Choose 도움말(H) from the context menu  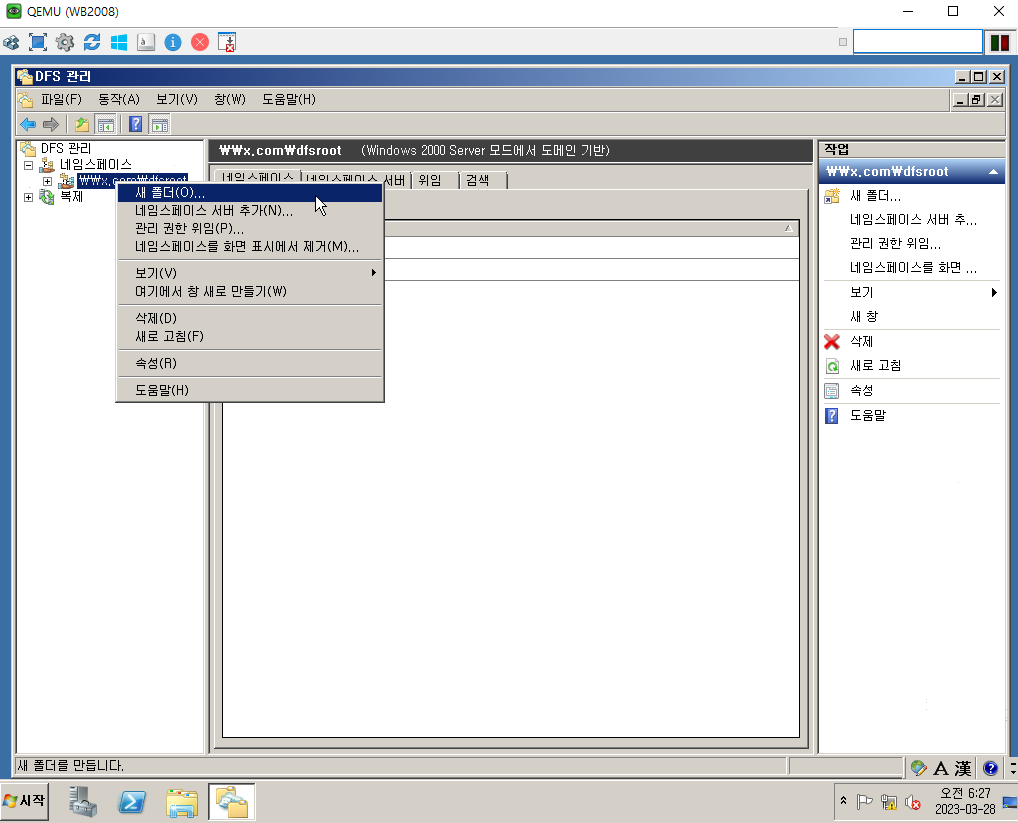click(x=250, y=390)
